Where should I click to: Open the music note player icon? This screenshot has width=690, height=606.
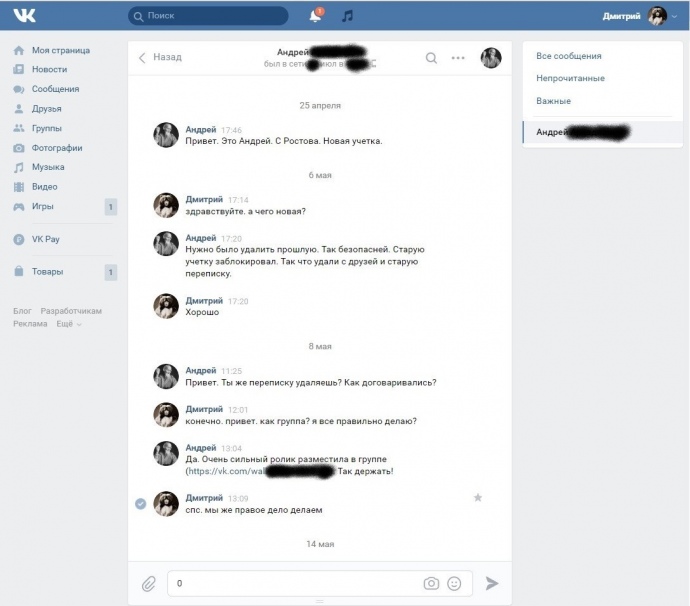click(x=348, y=16)
